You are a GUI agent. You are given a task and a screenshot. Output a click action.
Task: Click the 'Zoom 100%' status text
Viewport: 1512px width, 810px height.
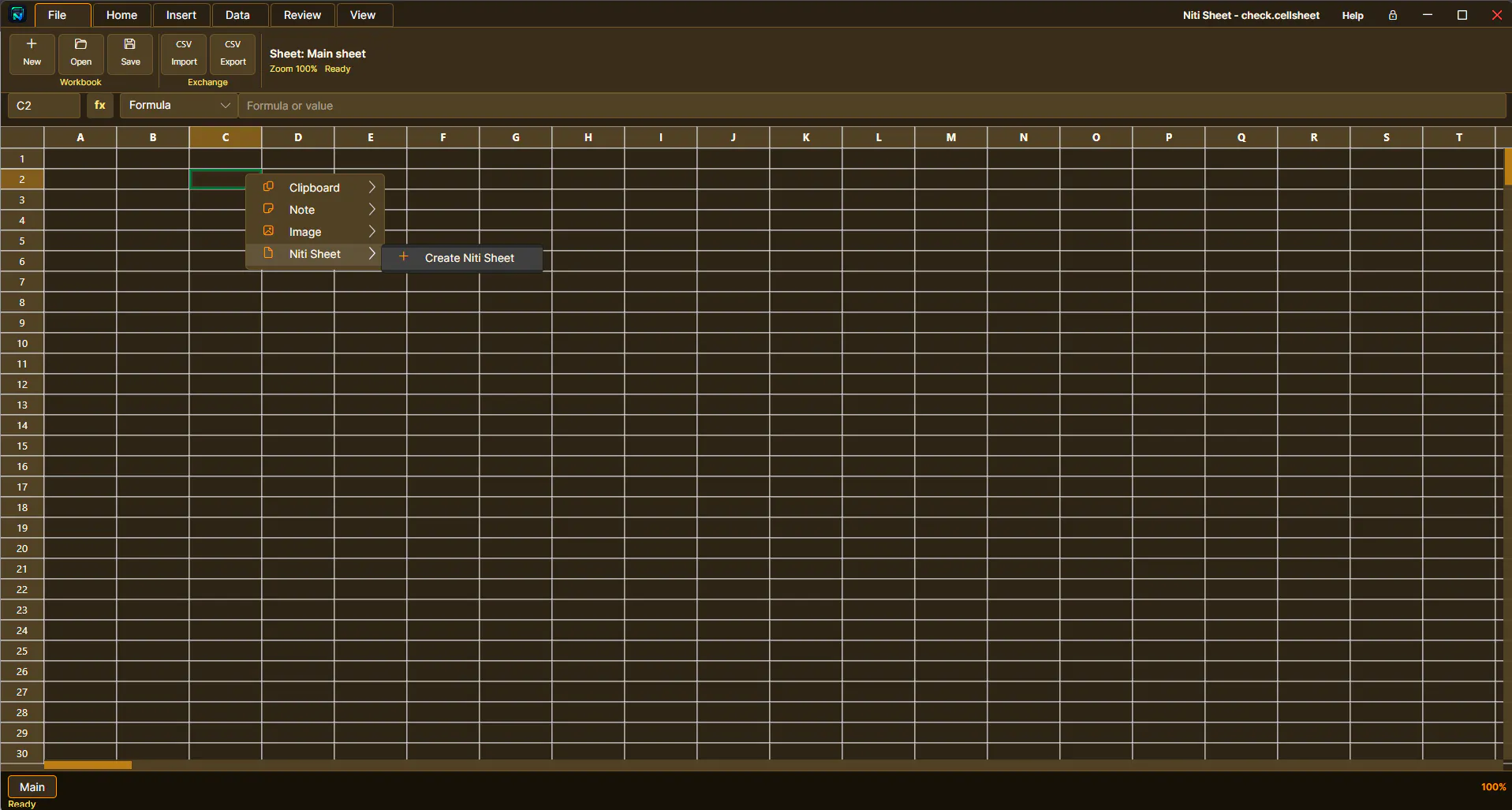(x=293, y=69)
